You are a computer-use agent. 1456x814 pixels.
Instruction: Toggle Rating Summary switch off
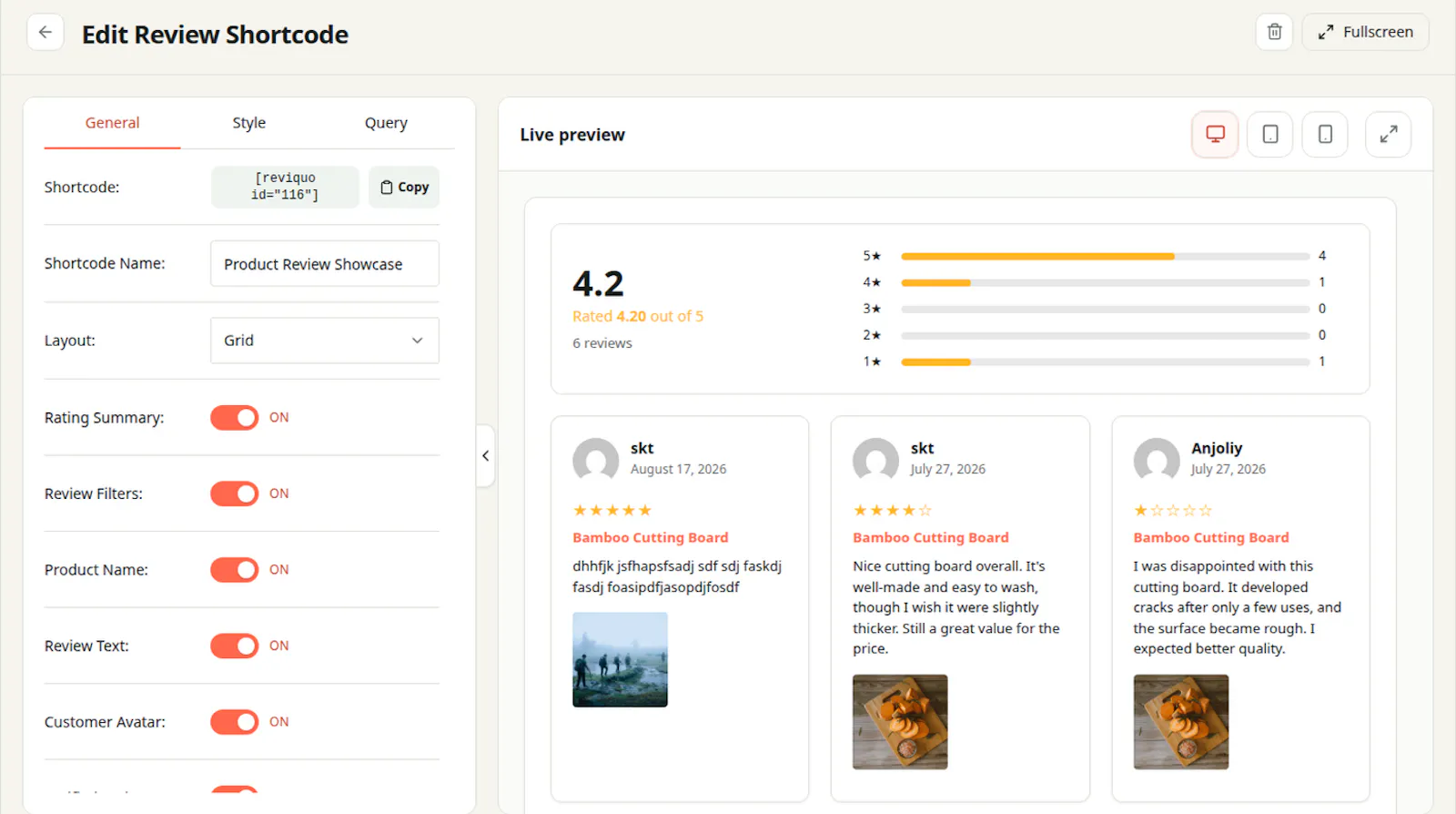pos(235,417)
